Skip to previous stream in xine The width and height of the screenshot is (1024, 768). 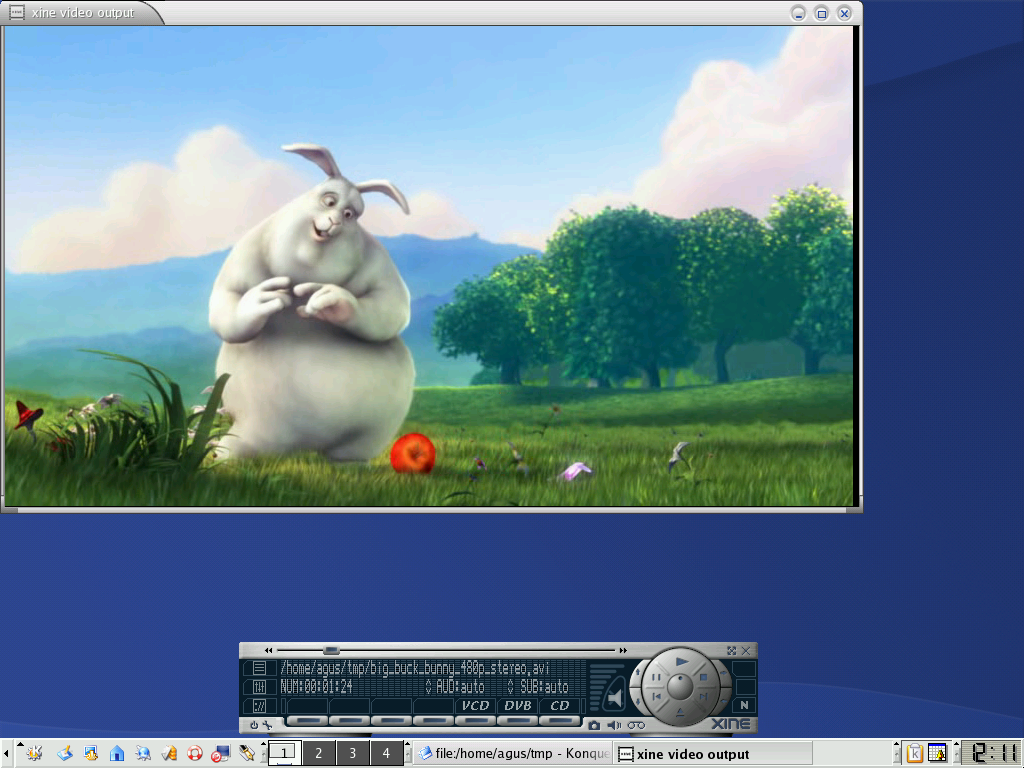tap(656, 697)
